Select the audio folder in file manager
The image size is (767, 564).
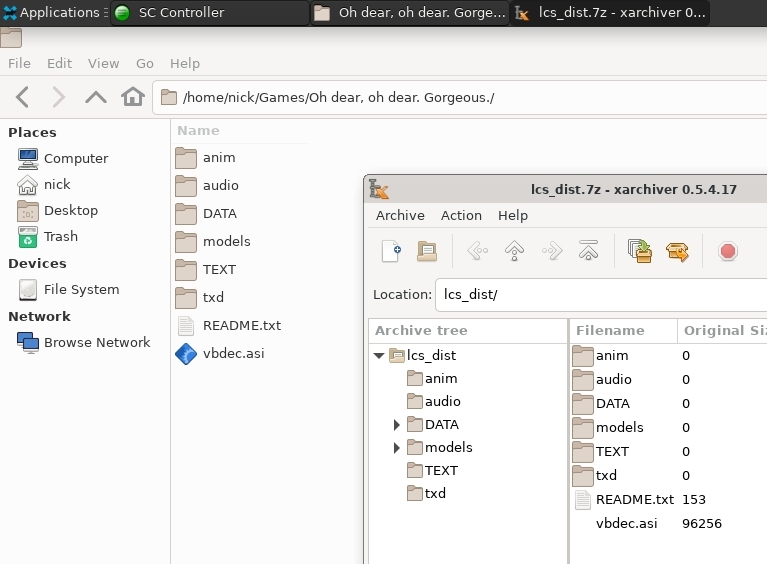207,186
